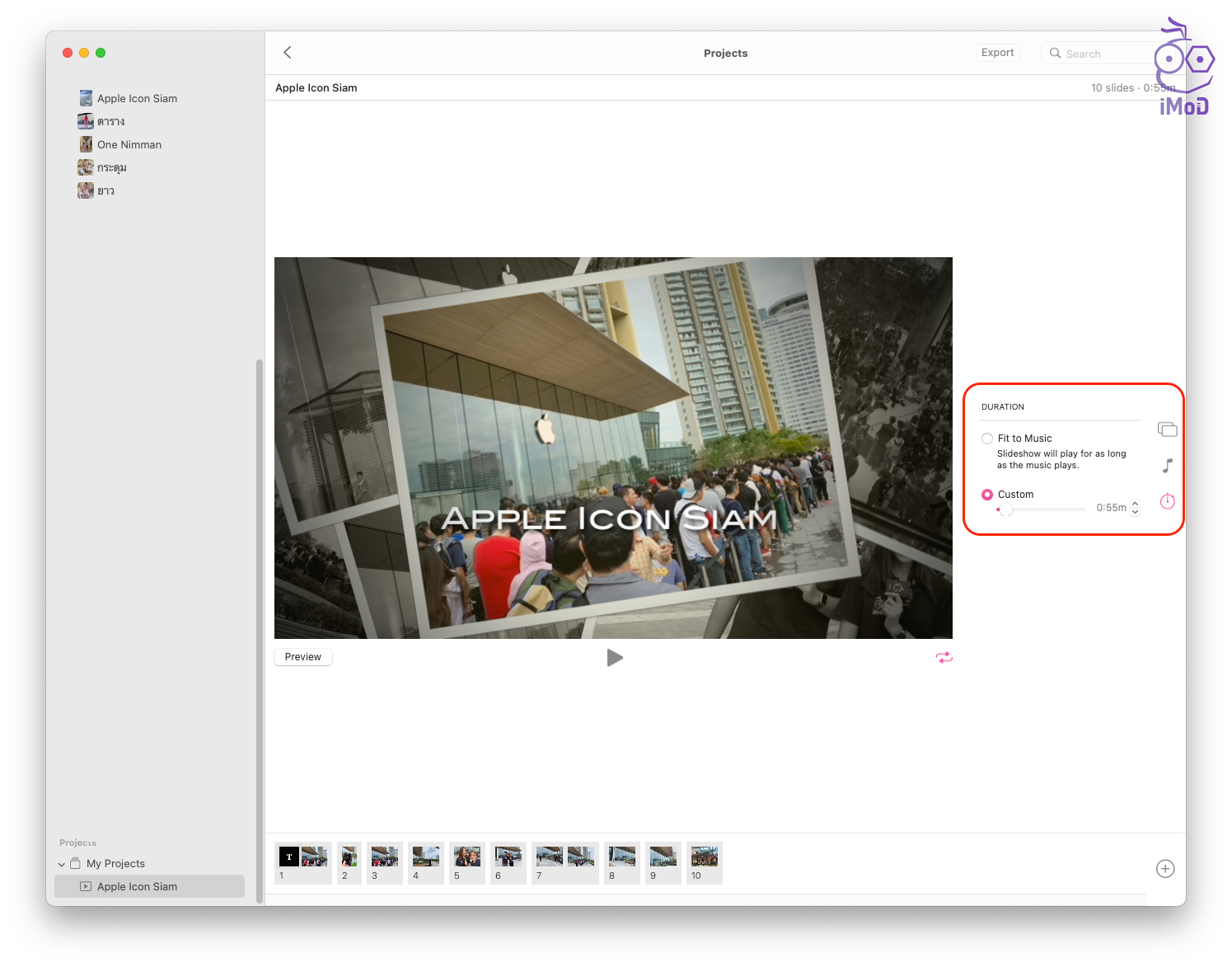Open the Themes panel icon
Viewport: 1232px width, 967px height.
tap(1167, 430)
